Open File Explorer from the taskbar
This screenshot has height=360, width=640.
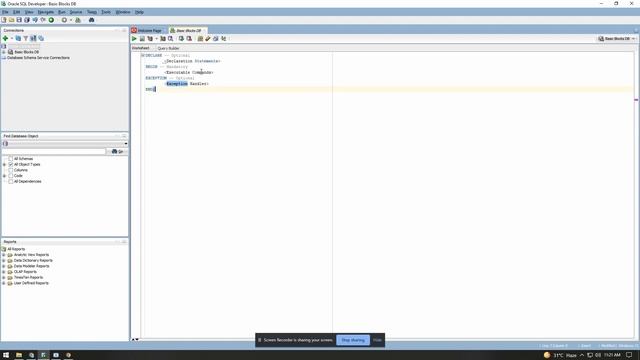[x=19, y=355]
